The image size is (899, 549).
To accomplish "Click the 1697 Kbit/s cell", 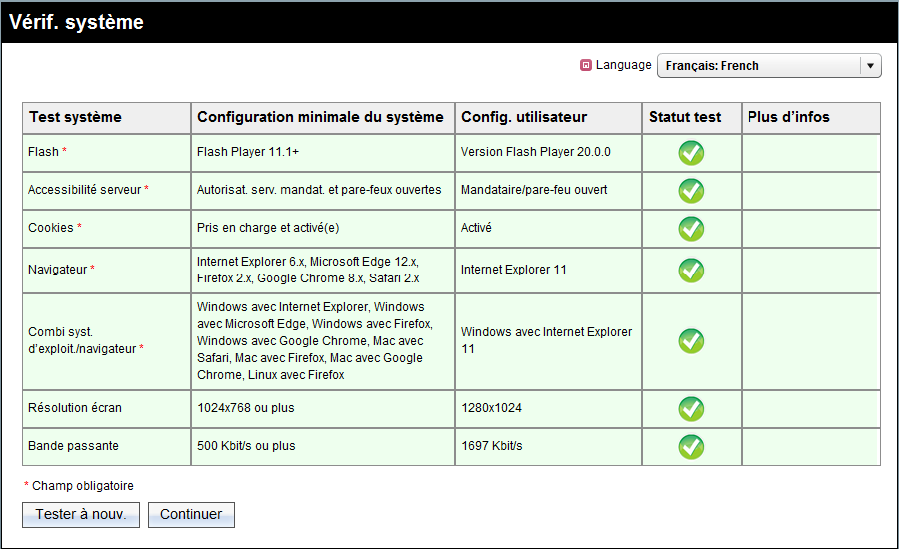I will coord(548,446).
